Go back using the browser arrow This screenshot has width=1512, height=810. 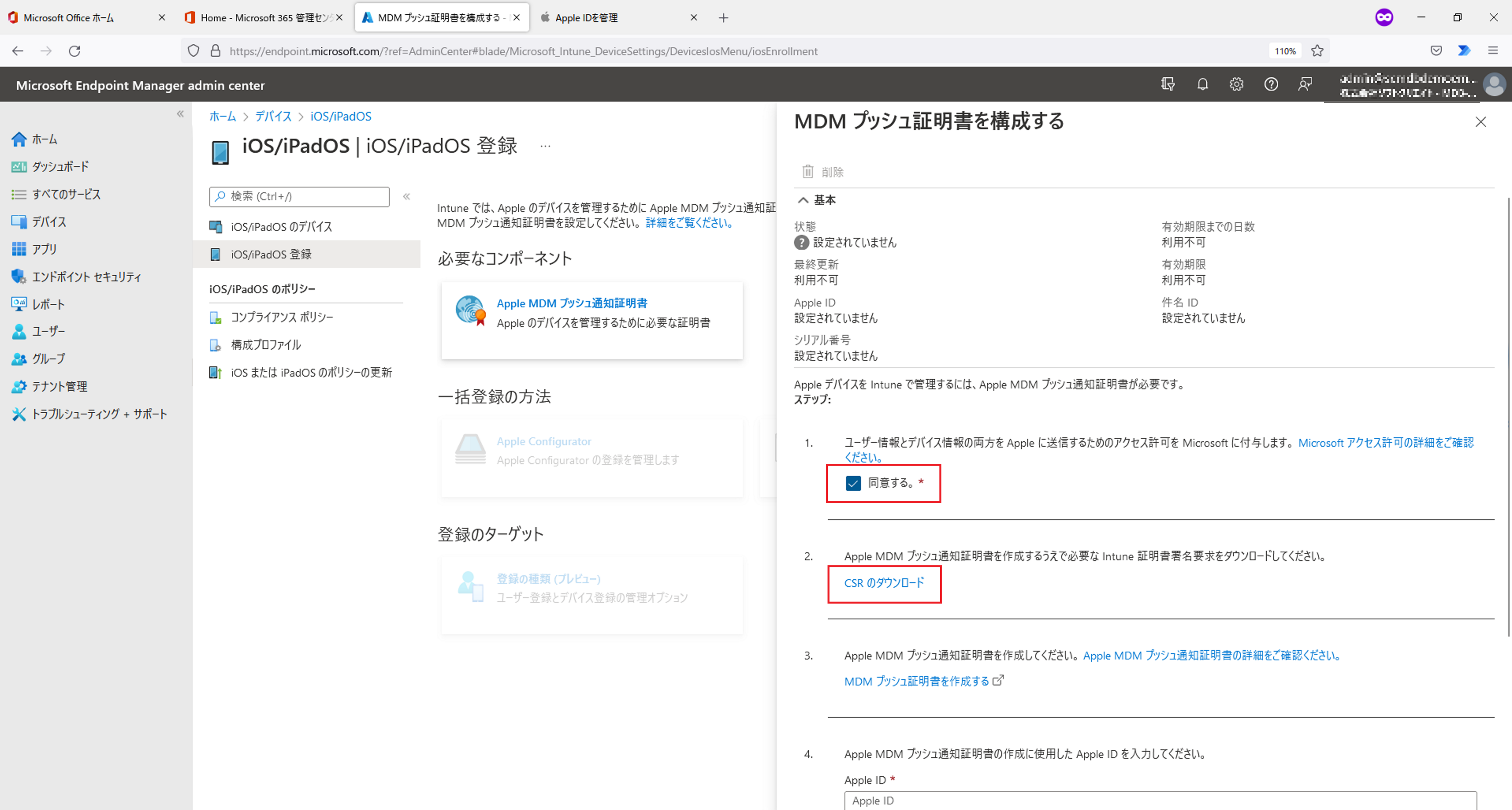18,51
